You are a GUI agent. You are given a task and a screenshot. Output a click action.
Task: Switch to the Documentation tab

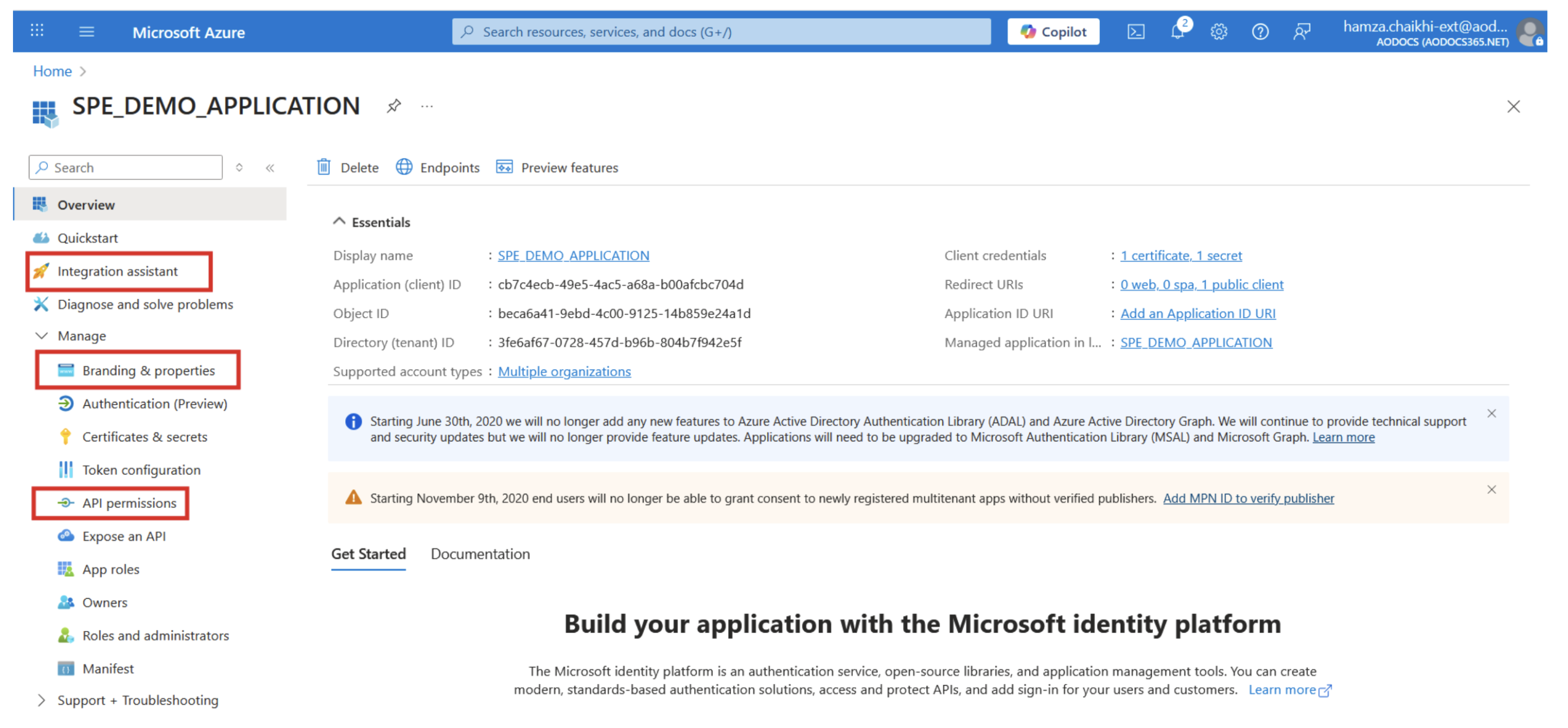pos(480,554)
